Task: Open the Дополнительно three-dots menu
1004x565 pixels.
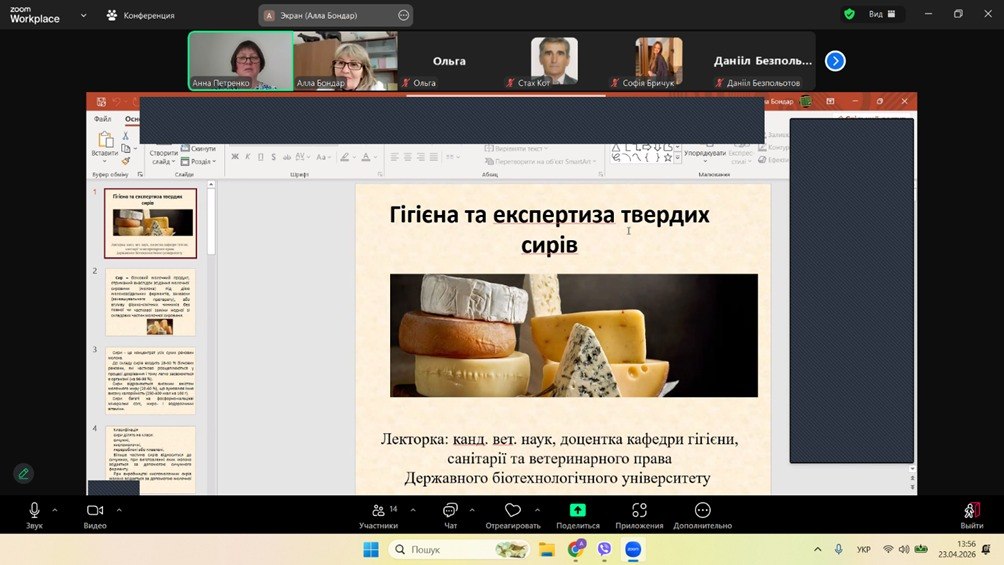Action: 702,512
